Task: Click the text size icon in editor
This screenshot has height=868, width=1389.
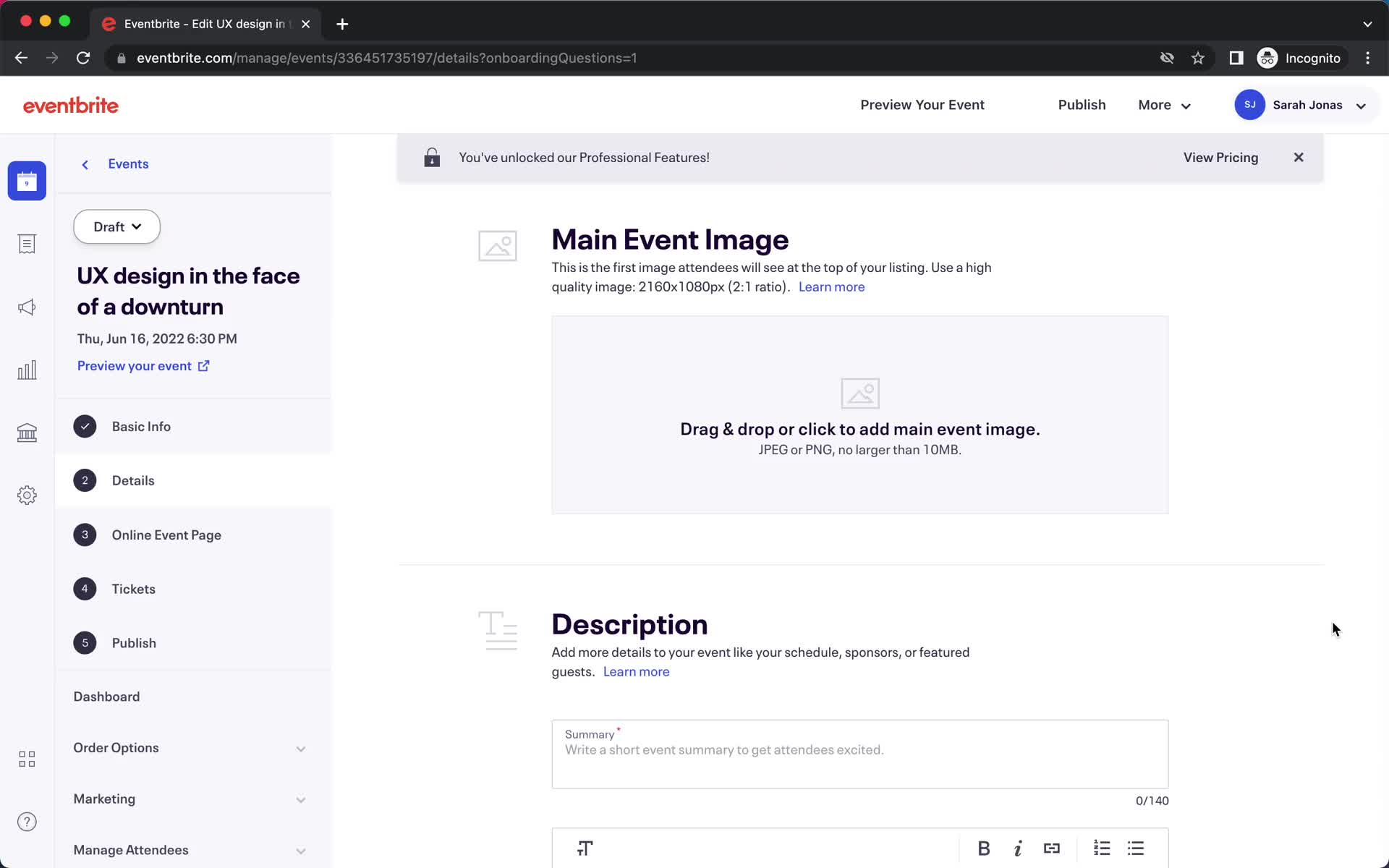Action: pyautogui.click(x=585, y=849)
